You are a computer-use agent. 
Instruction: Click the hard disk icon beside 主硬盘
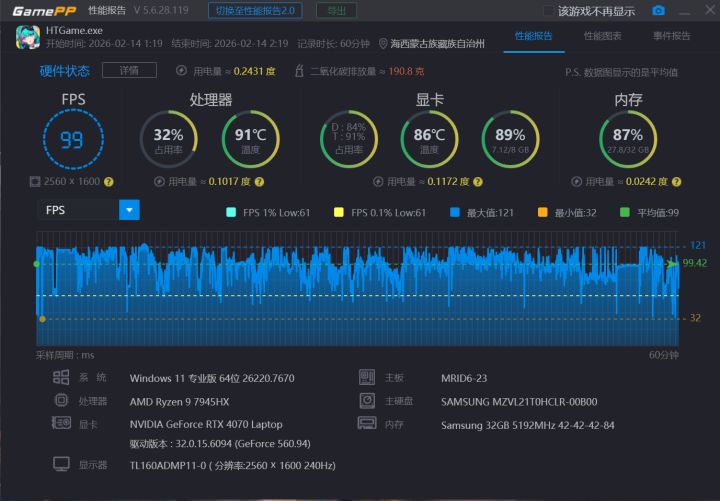[x=367, y=400]
